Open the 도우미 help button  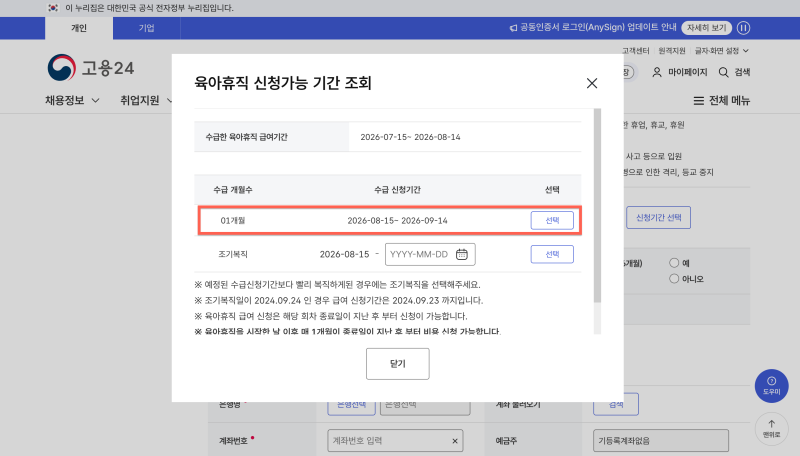click(771, 386)
